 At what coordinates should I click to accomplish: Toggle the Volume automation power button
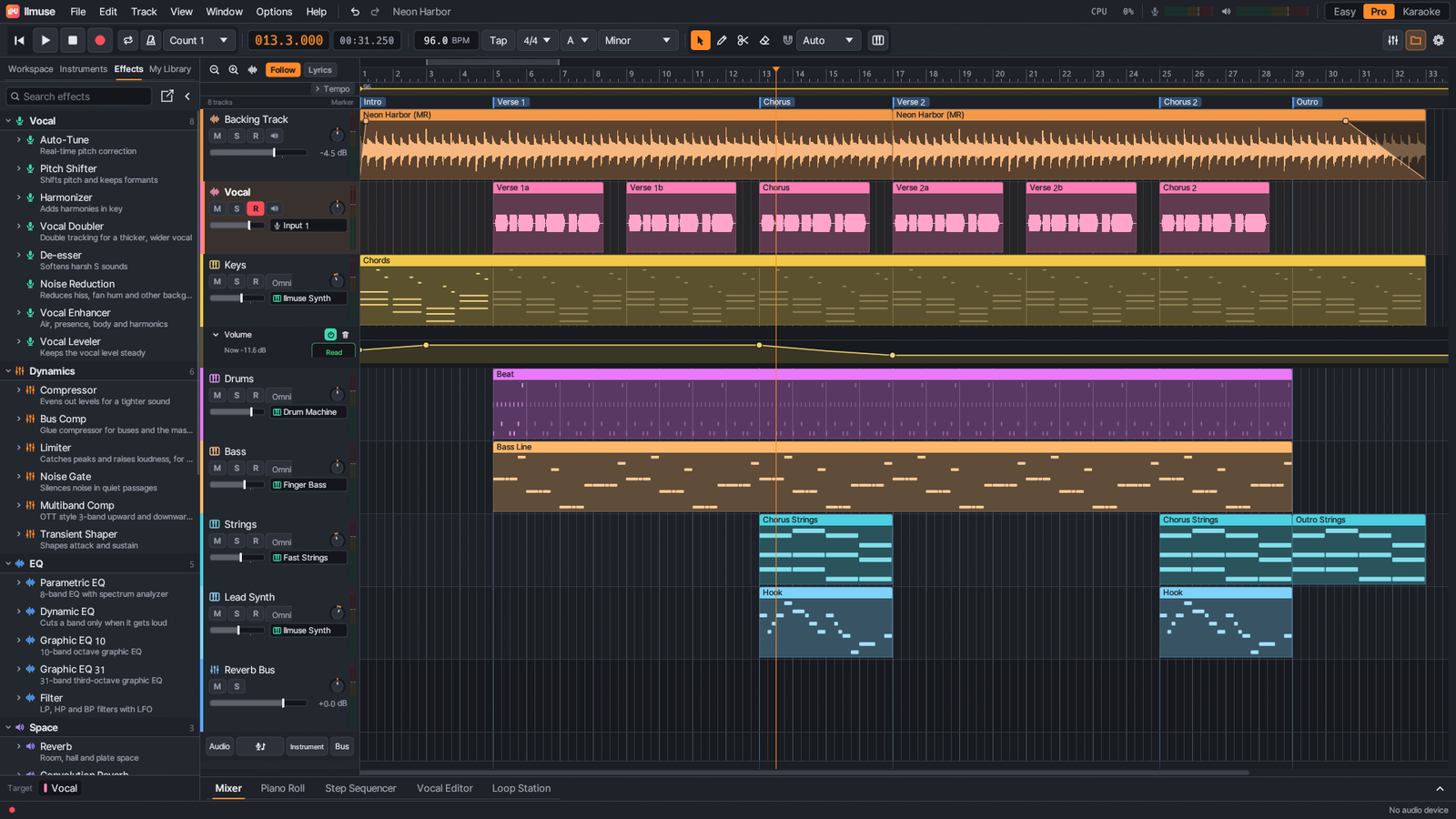330,335
